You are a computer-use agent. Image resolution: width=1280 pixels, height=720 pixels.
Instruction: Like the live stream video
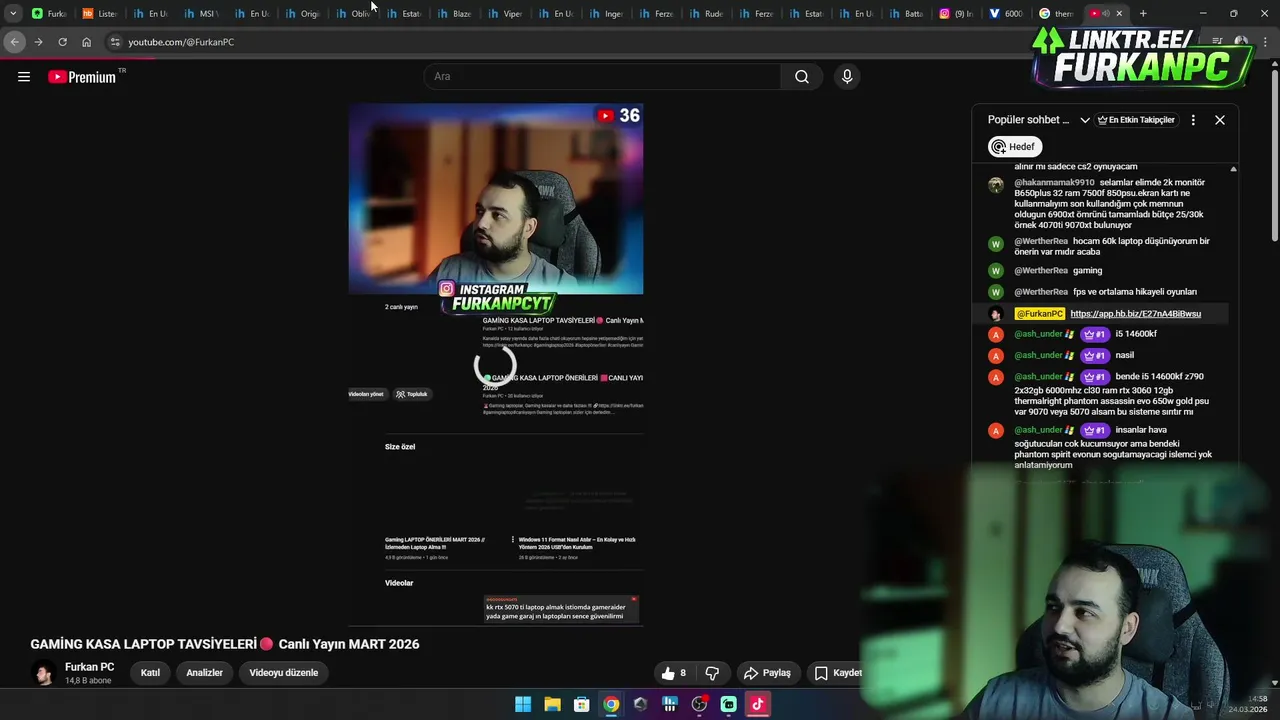click(674, 673)
